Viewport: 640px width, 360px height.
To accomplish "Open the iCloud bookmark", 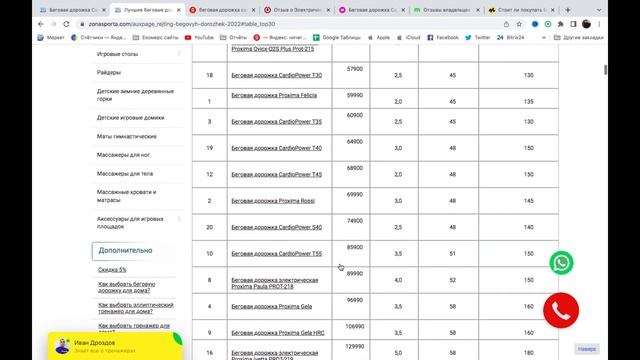I will (x=409, y=38).
